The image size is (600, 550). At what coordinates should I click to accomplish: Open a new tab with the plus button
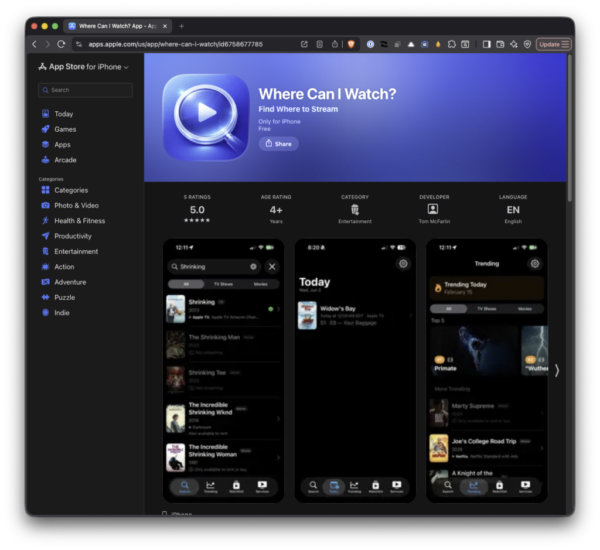pos(182,26)
